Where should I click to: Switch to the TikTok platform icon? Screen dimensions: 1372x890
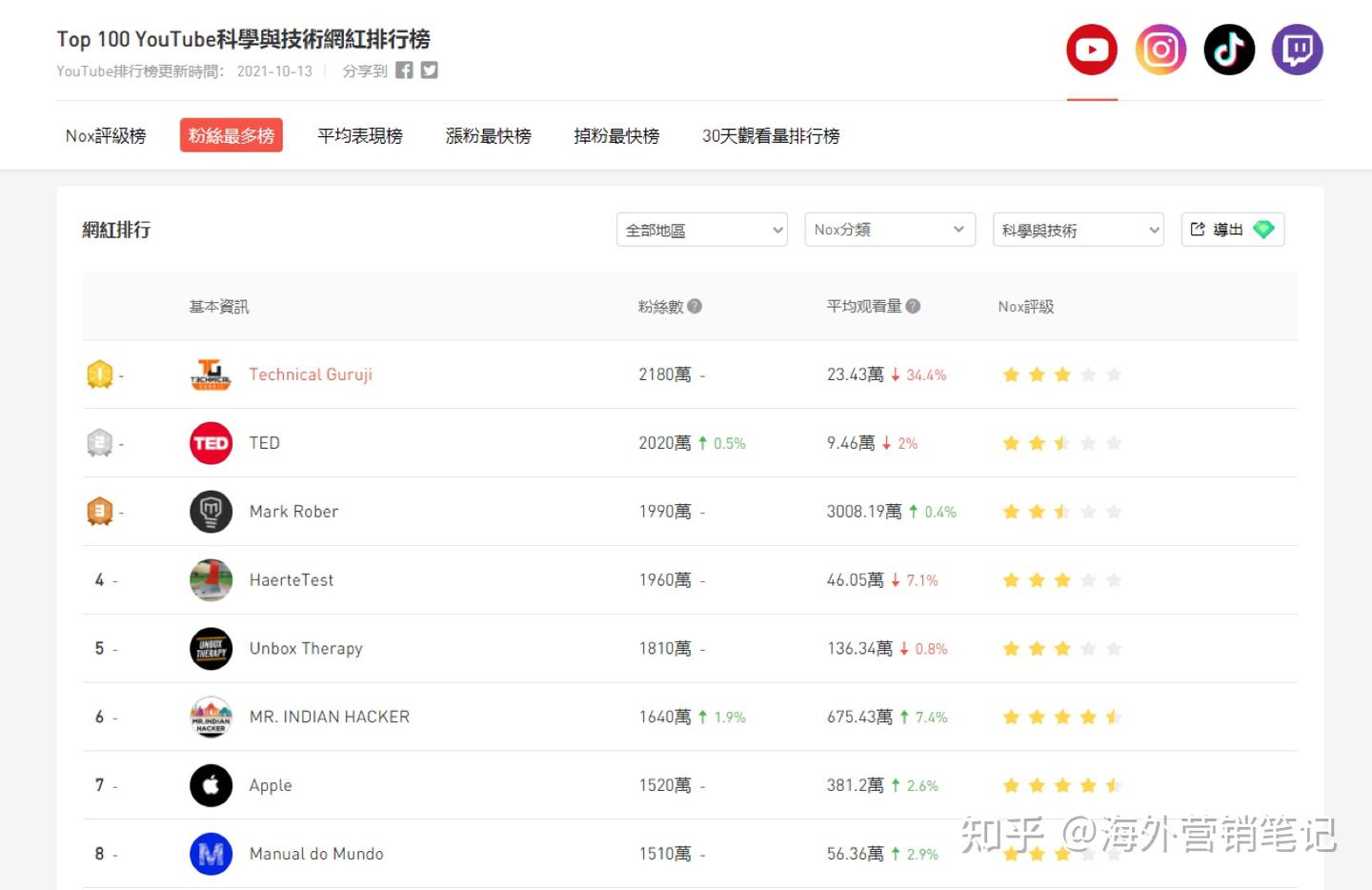(x=1229, y=50)
